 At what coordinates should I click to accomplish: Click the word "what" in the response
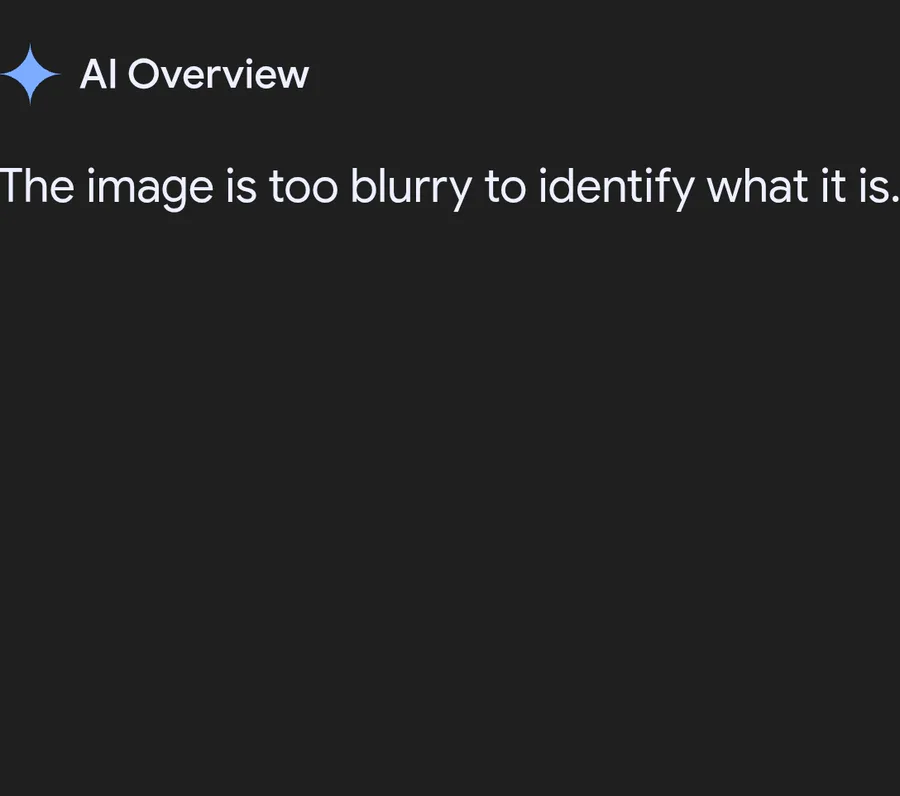[752, 187]
